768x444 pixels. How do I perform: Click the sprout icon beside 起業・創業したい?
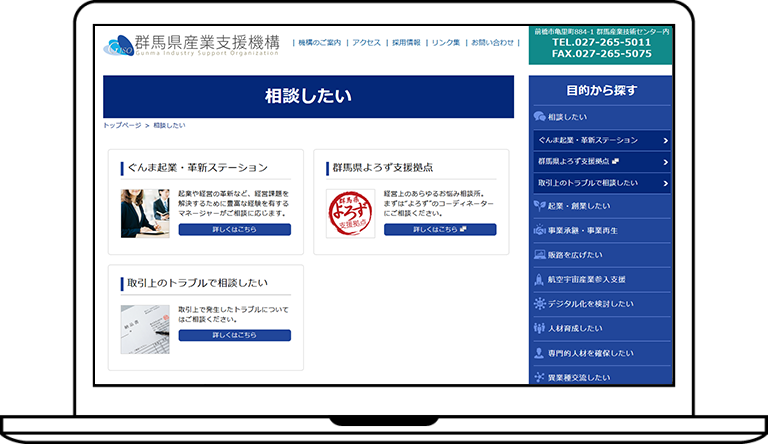pyautogui.click(x=539, y=205)
